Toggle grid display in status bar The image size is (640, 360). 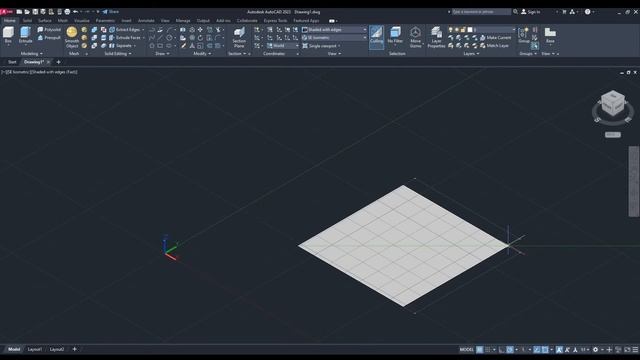pos(480,349)
